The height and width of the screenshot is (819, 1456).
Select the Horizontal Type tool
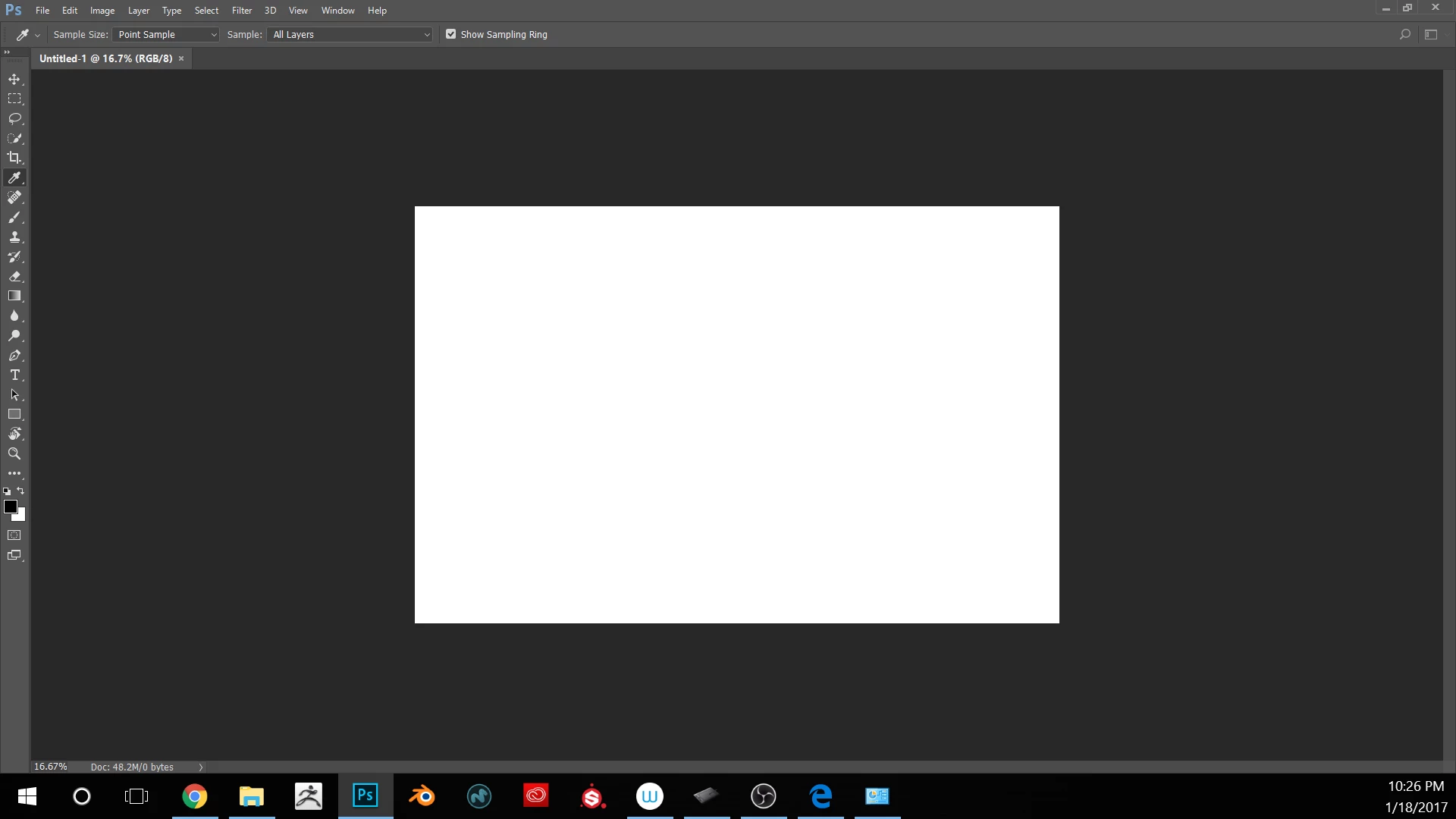pos(14,375)
